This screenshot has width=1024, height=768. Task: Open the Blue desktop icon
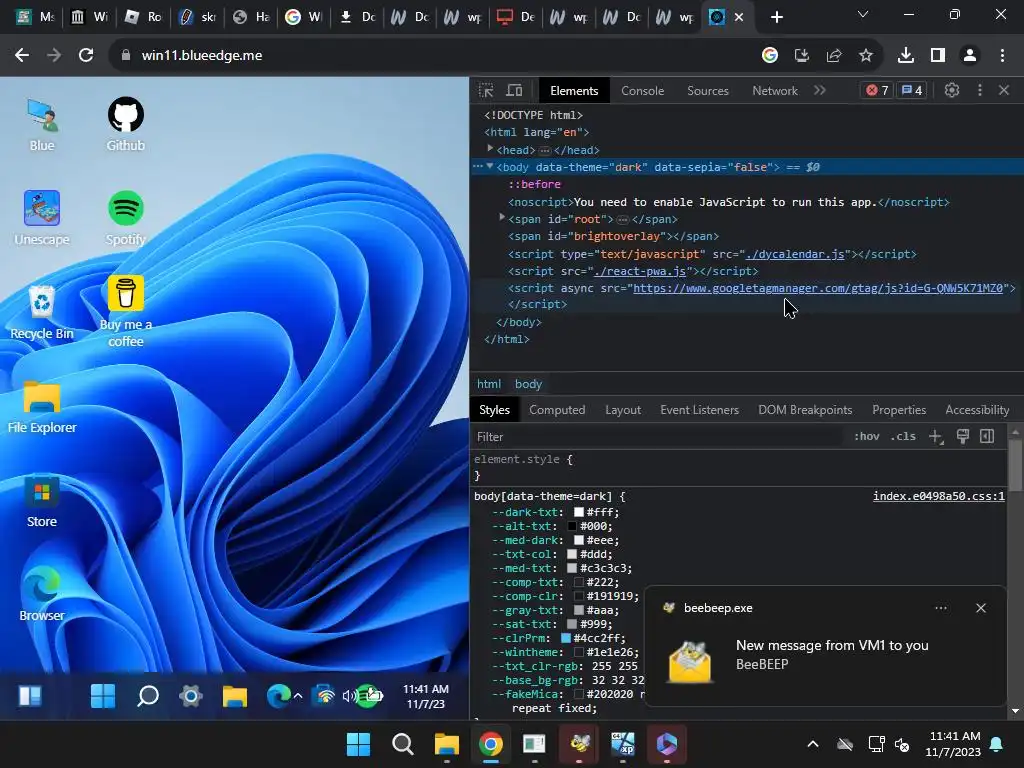(42, 125)
